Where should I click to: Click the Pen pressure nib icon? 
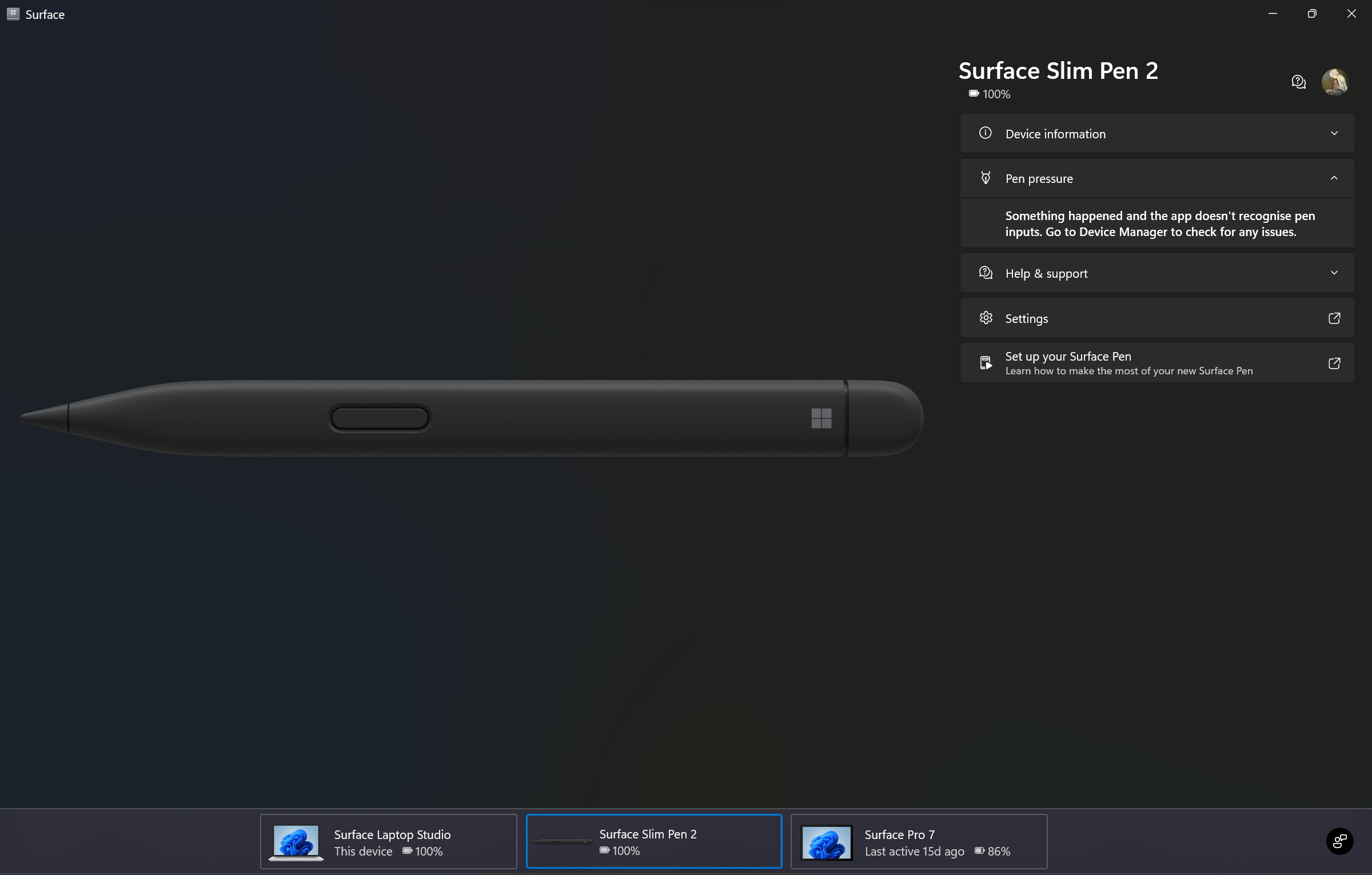click(x=985, y=178)
